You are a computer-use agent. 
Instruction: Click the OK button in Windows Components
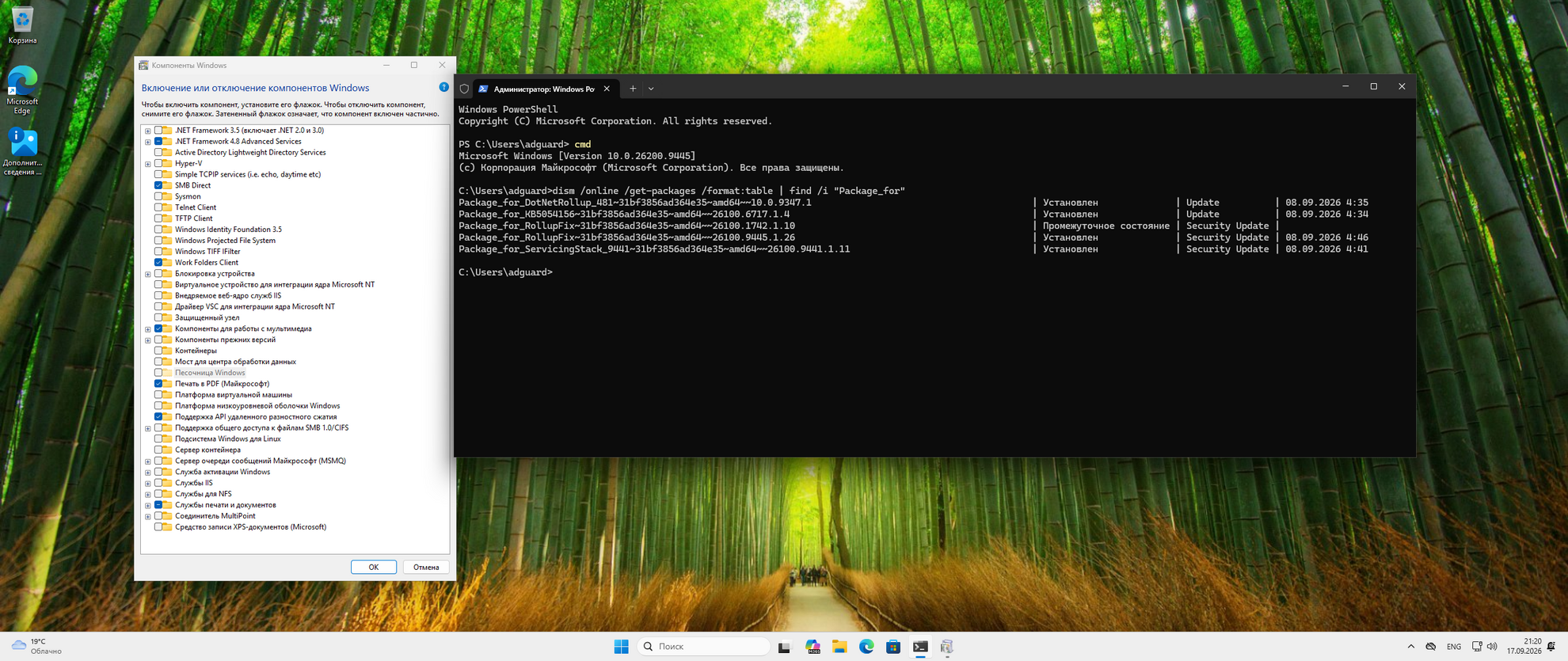374,567
